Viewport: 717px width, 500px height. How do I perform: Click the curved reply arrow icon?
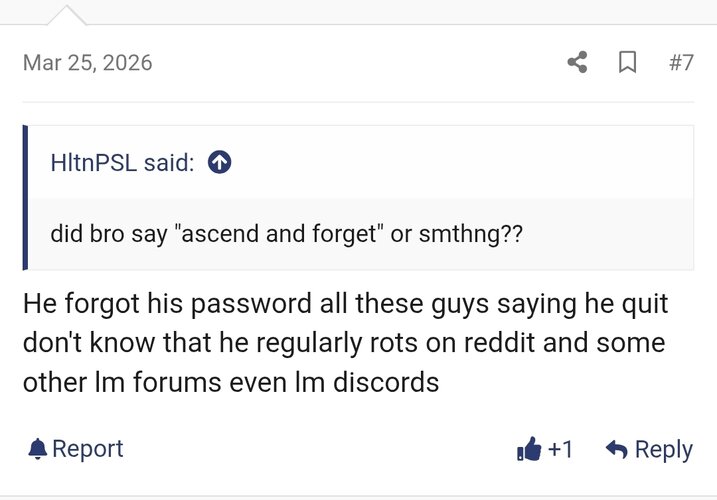(617, 450)
